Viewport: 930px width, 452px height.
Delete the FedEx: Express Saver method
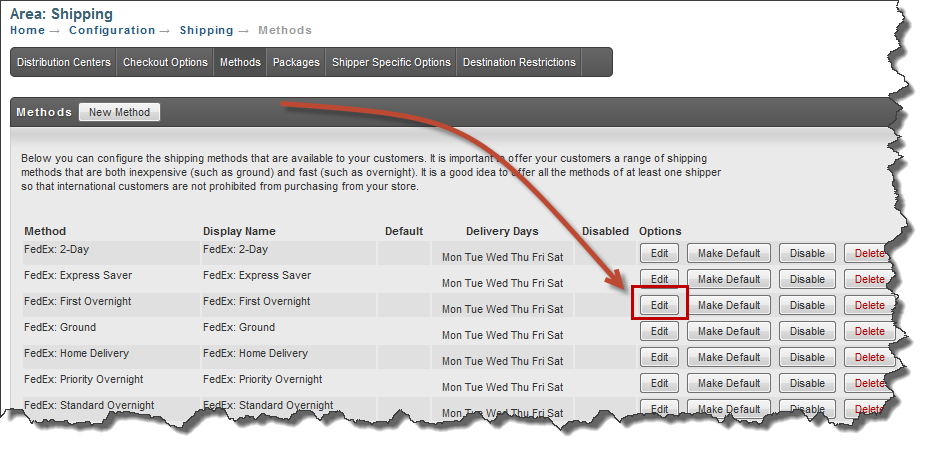tap(869, 279)
